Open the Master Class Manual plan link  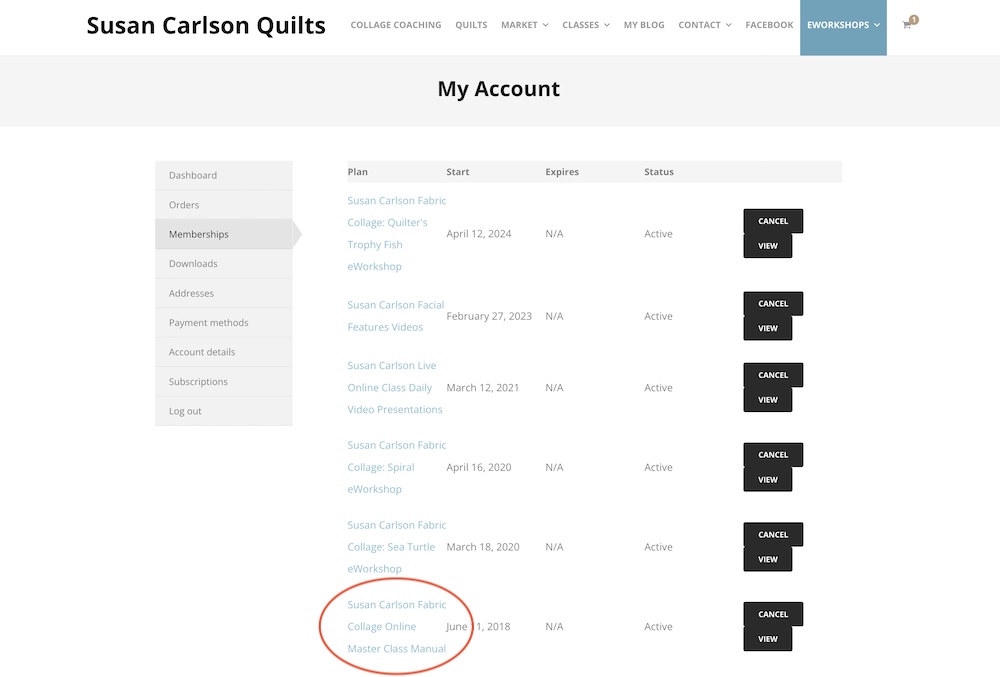tap(396, 627)
